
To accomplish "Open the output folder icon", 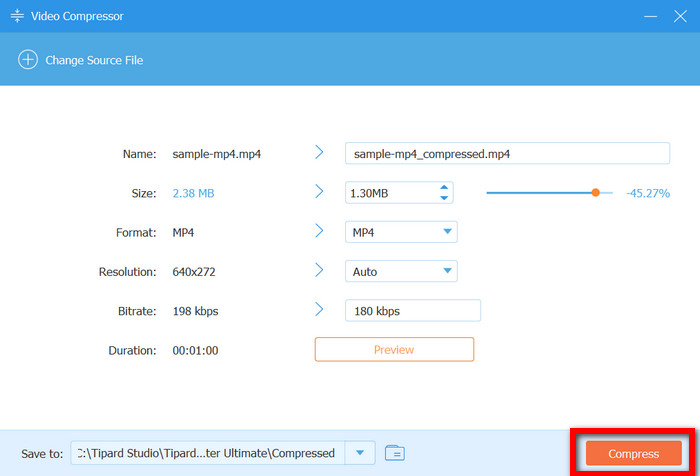I will click(x=394, y=453).
